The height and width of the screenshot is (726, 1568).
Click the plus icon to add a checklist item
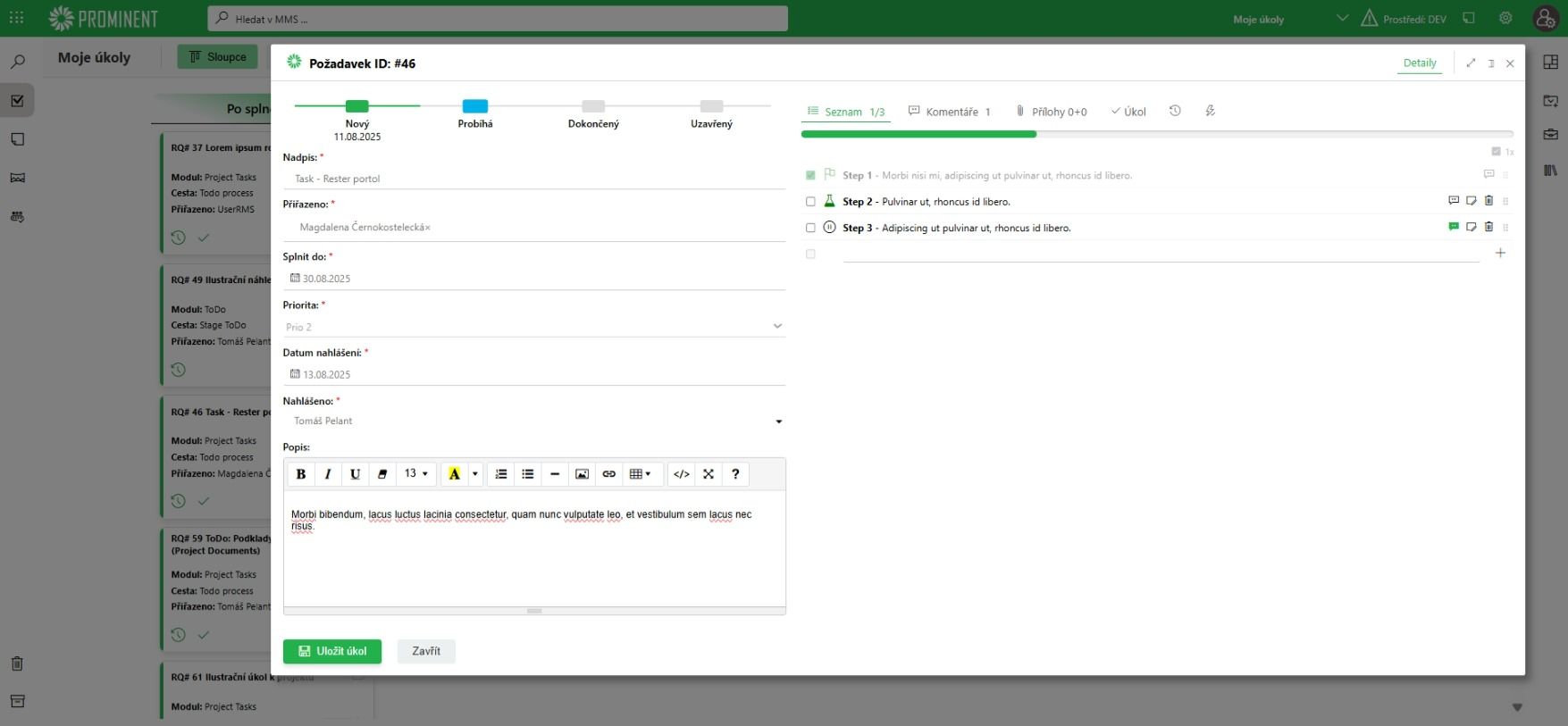pyautogui.click(x=1500, y=254)
